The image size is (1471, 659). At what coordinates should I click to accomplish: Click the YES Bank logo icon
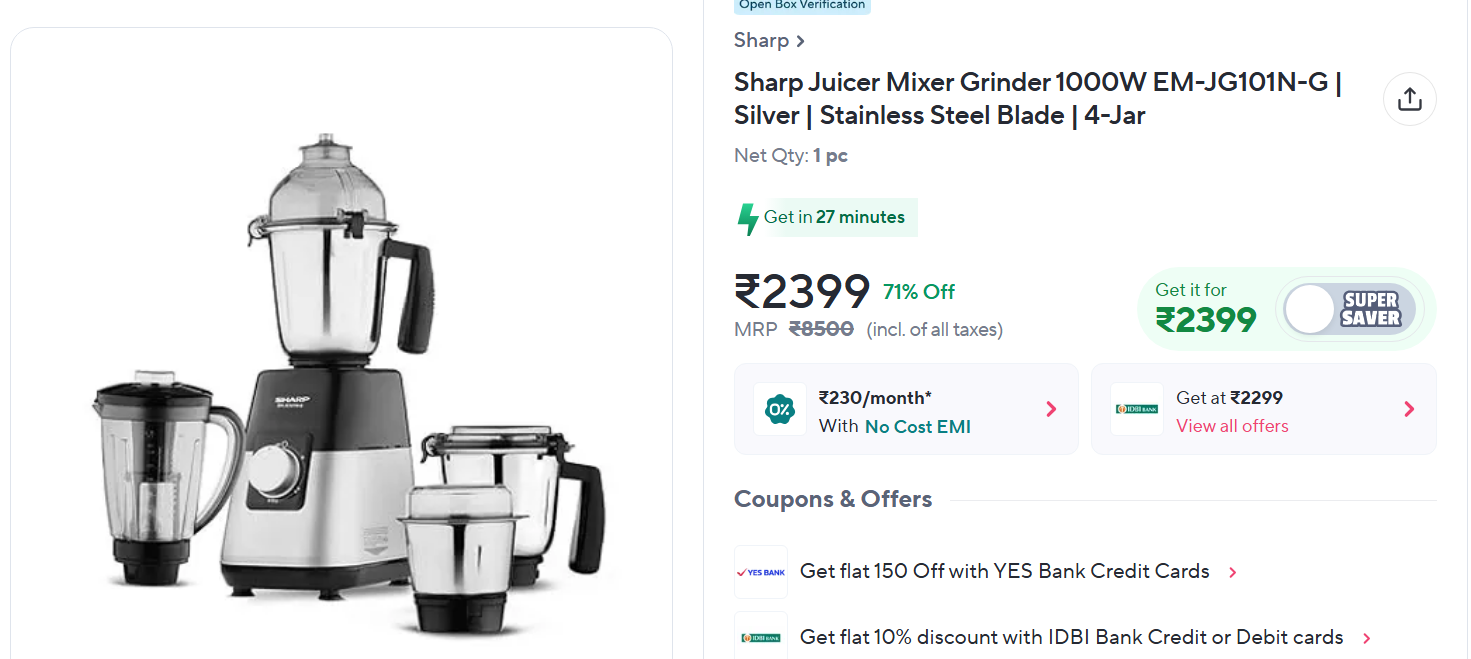(x=761, y=572)
